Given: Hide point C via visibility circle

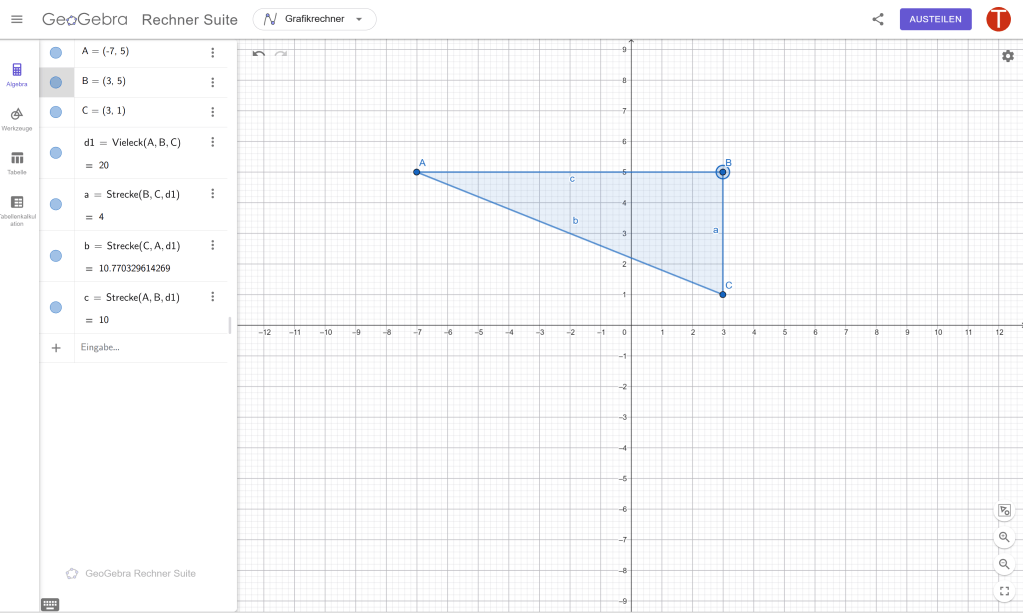Looking at the screenshot, I should (x=56, y=111).
